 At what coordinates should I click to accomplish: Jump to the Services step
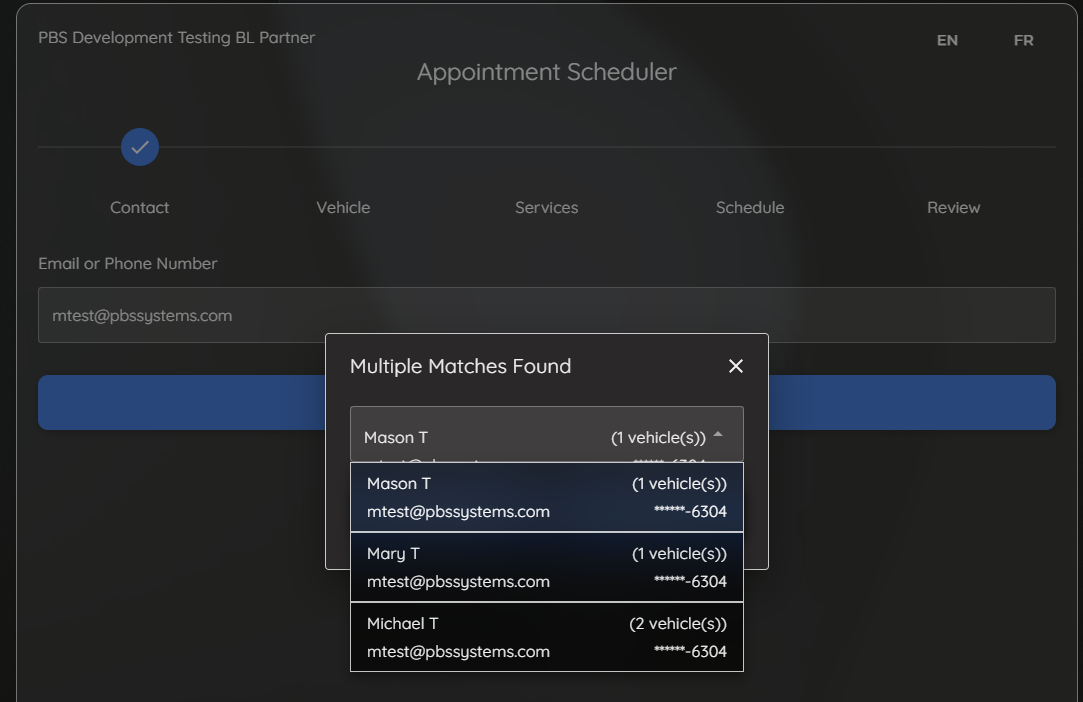(546, 208)
